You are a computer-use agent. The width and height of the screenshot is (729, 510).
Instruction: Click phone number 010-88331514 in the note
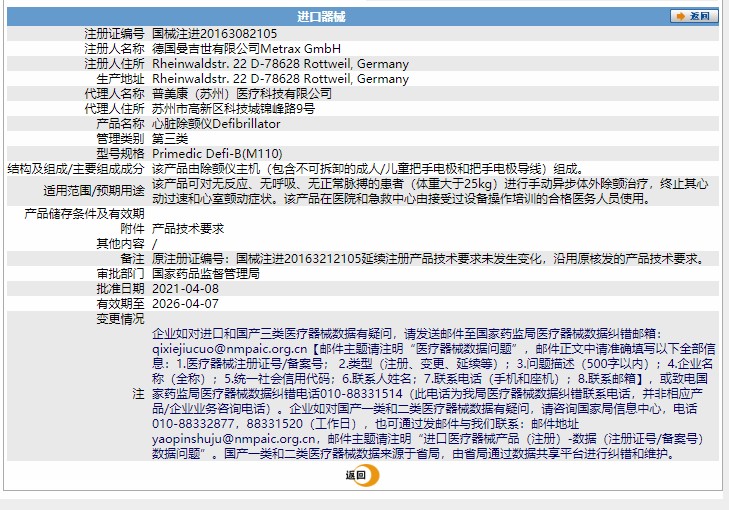[x=361, y=394]
